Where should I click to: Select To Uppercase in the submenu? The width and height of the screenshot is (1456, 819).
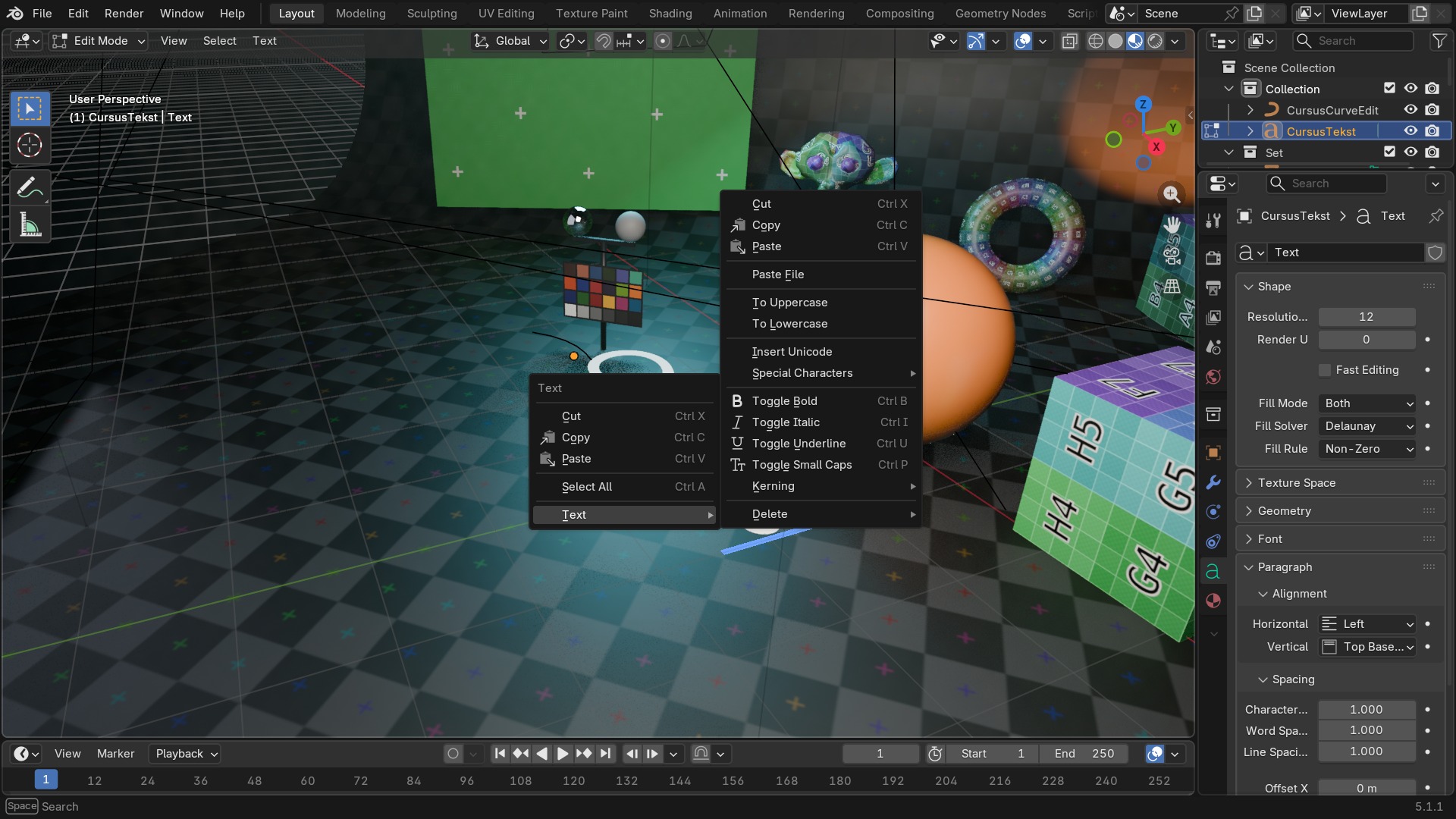[x=821, y=303]
